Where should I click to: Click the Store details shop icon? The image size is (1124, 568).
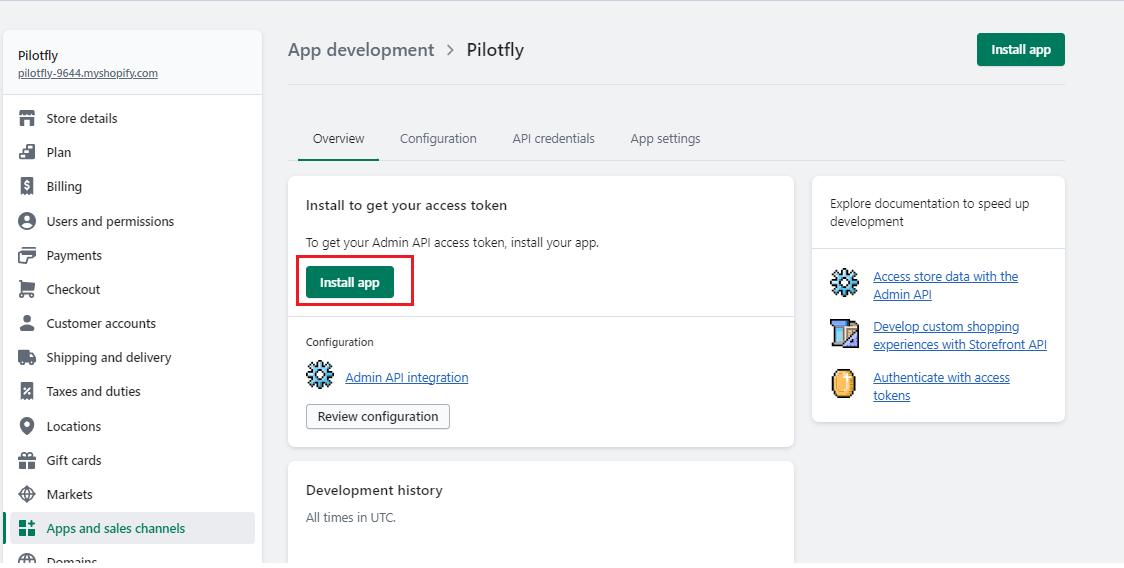27,118
